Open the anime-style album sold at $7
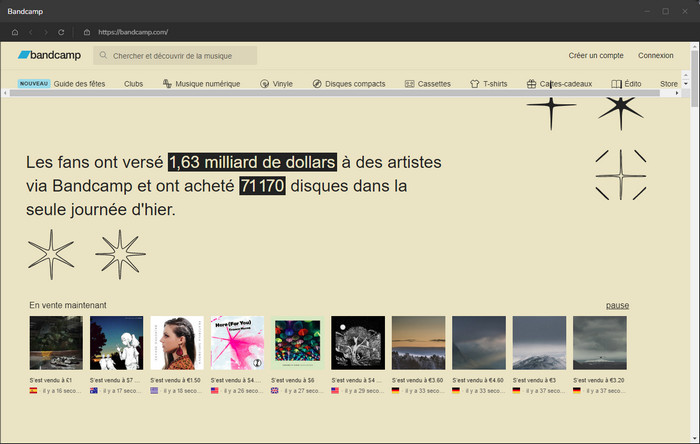This screenshot has height=444, width=700. (117, 343)
